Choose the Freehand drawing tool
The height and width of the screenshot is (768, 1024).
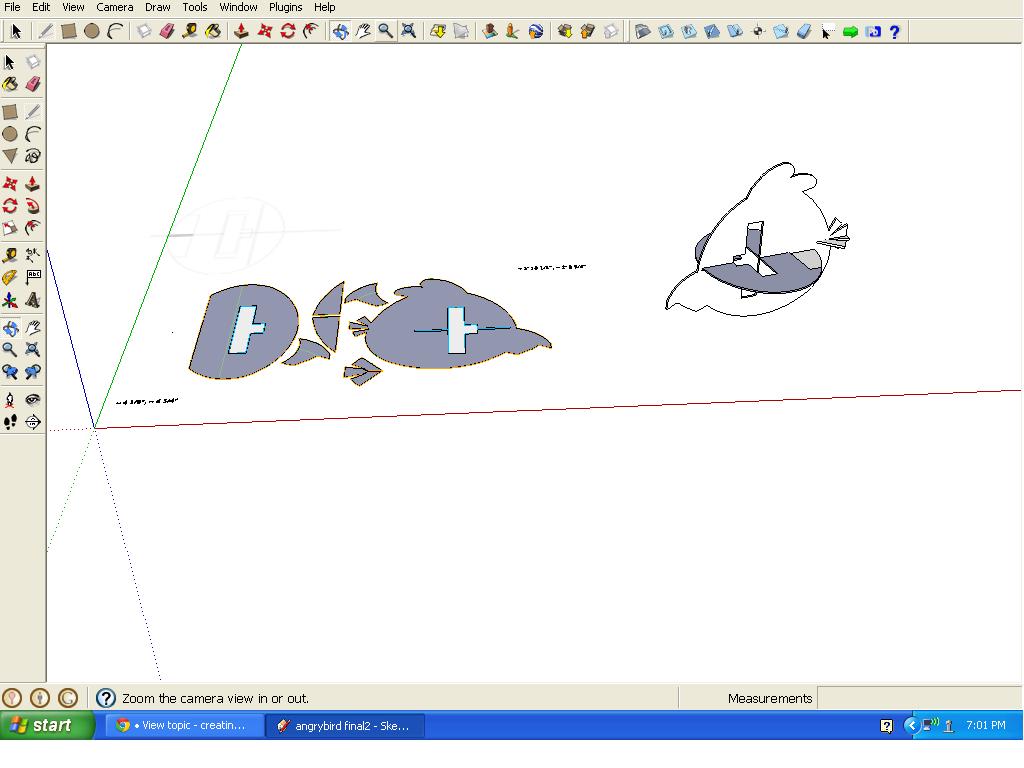(x=33, y=156)
